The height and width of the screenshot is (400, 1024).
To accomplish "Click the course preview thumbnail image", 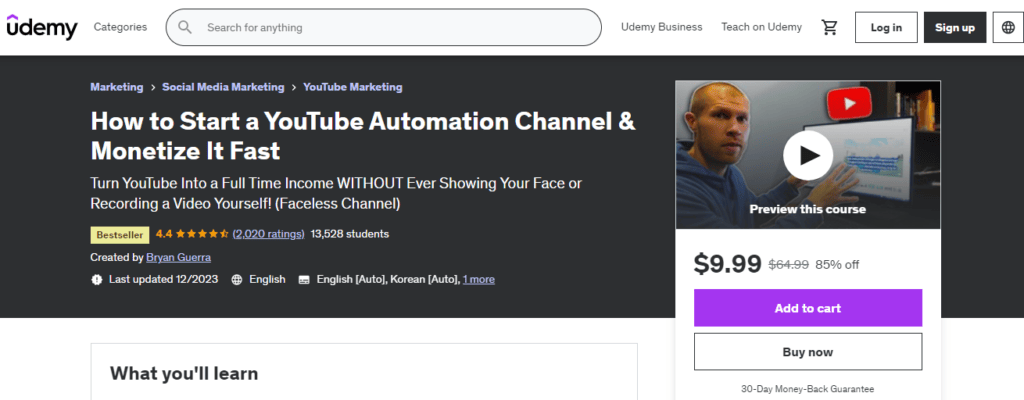I will [x=808, y=155].
